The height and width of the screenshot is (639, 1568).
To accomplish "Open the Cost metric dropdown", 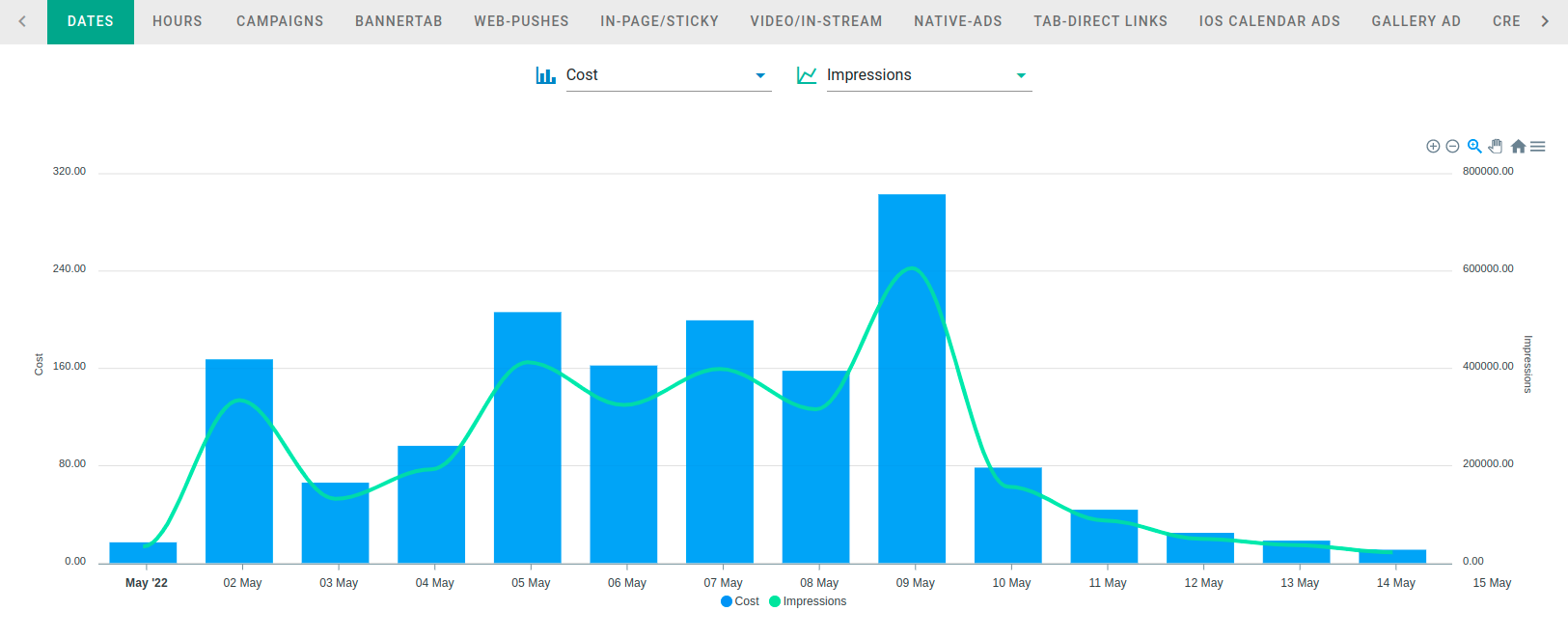I will (666, 75).
